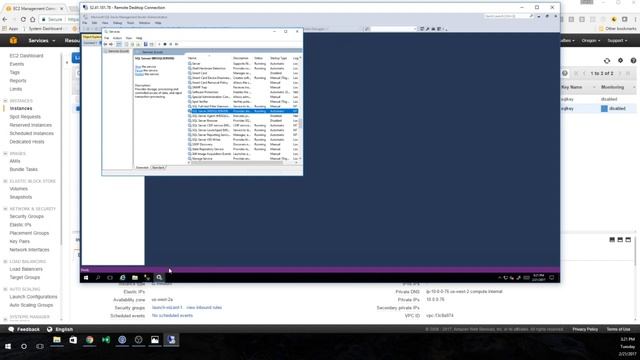The width and height of the screenshot is (640, 360).
Task: Open Tools menu in SQL Server Management Studio
Action: (x=130, y=23)
